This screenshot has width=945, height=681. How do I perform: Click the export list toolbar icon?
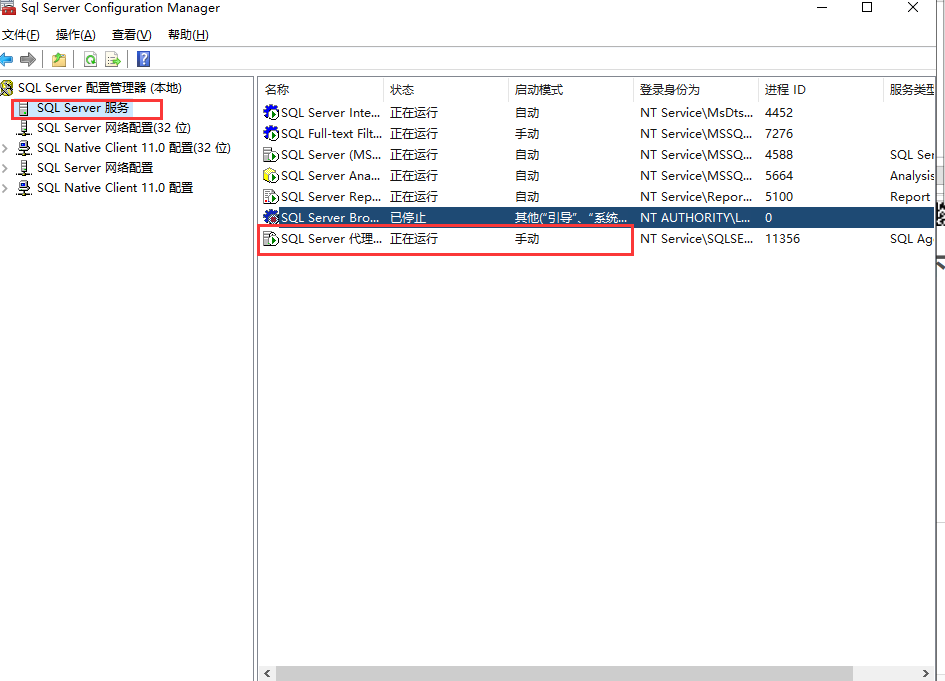[x=113, y=59]
